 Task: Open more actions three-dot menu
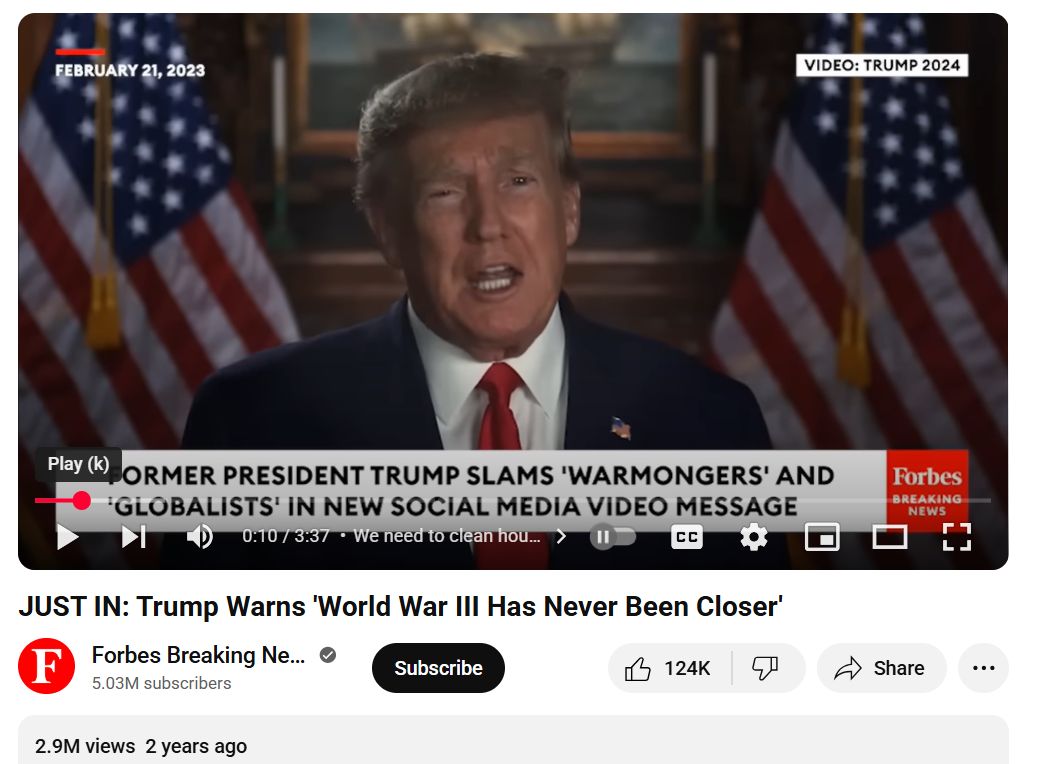[983, 668]
